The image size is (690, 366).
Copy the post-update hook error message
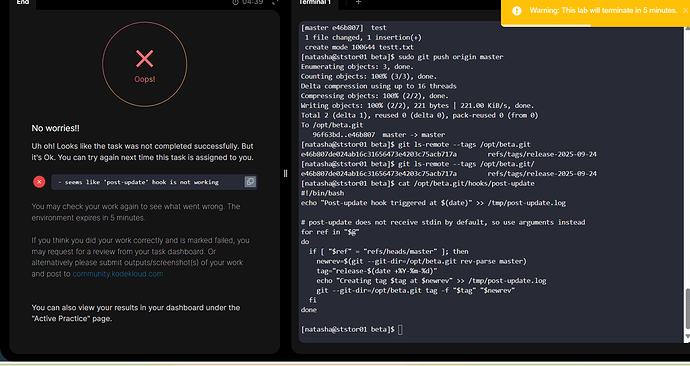pos(250,182)
